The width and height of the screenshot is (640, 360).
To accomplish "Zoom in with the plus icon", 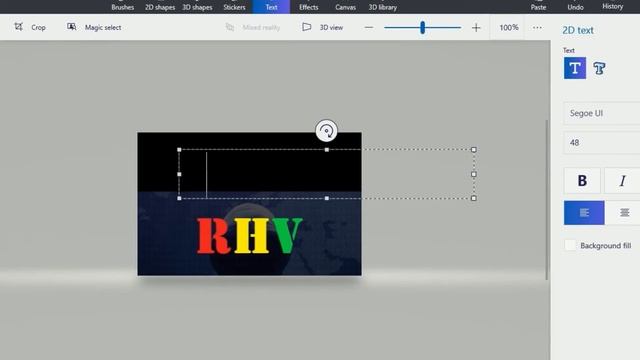I will (x=476, y=27).
